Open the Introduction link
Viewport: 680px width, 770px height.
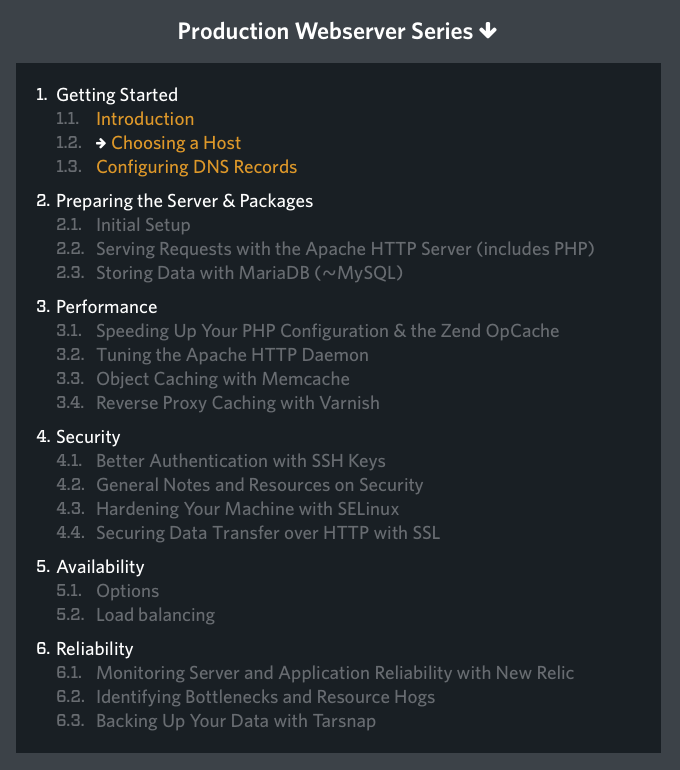click(145, 119)
